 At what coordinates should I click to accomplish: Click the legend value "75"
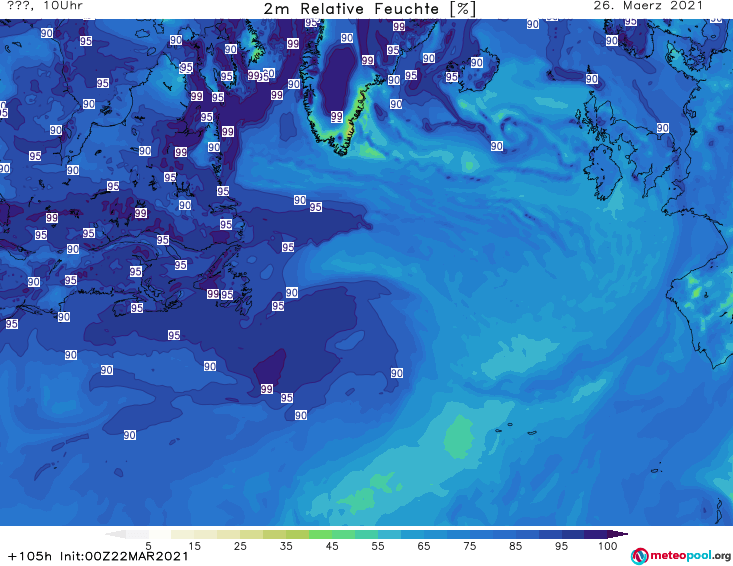[470, 546]
